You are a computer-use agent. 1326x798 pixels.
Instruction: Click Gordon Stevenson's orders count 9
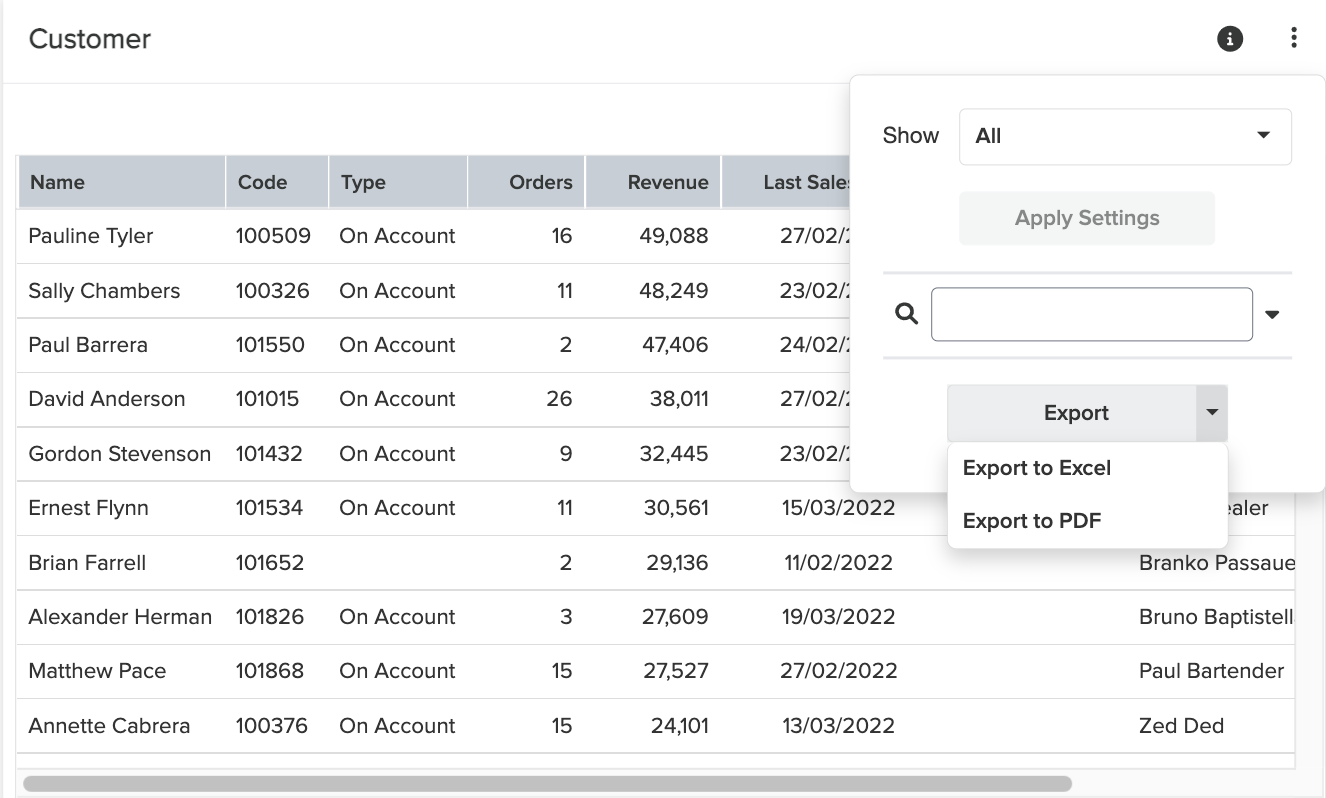click(566, 454)
